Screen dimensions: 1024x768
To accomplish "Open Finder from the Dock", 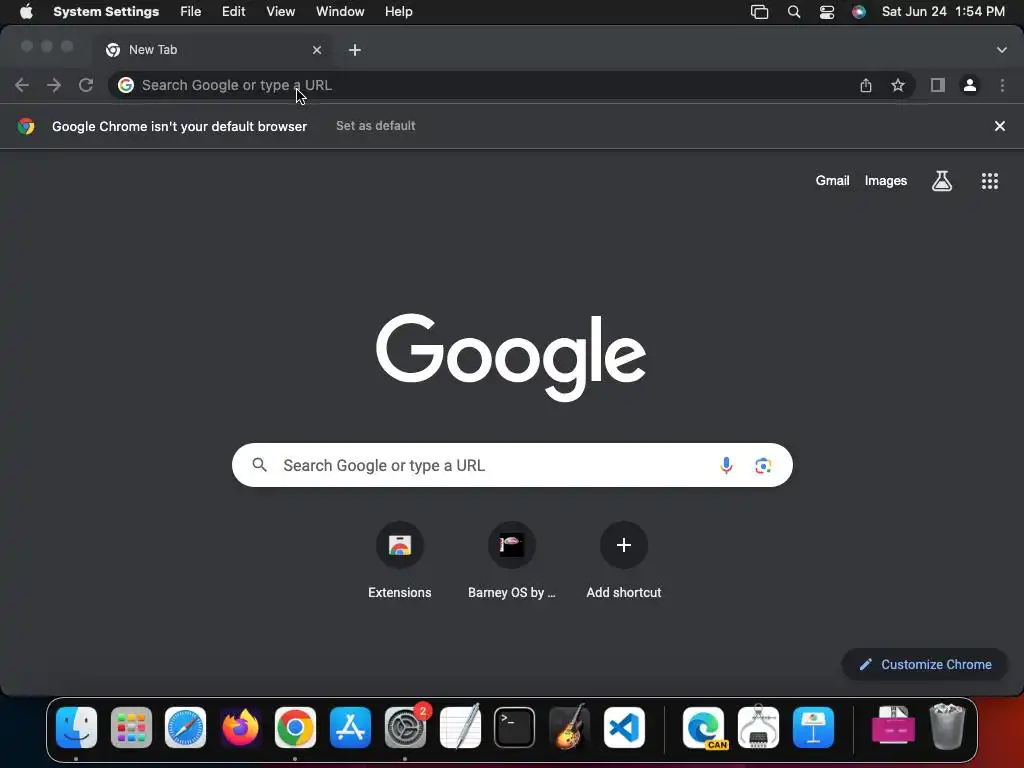I will [76, 727].
